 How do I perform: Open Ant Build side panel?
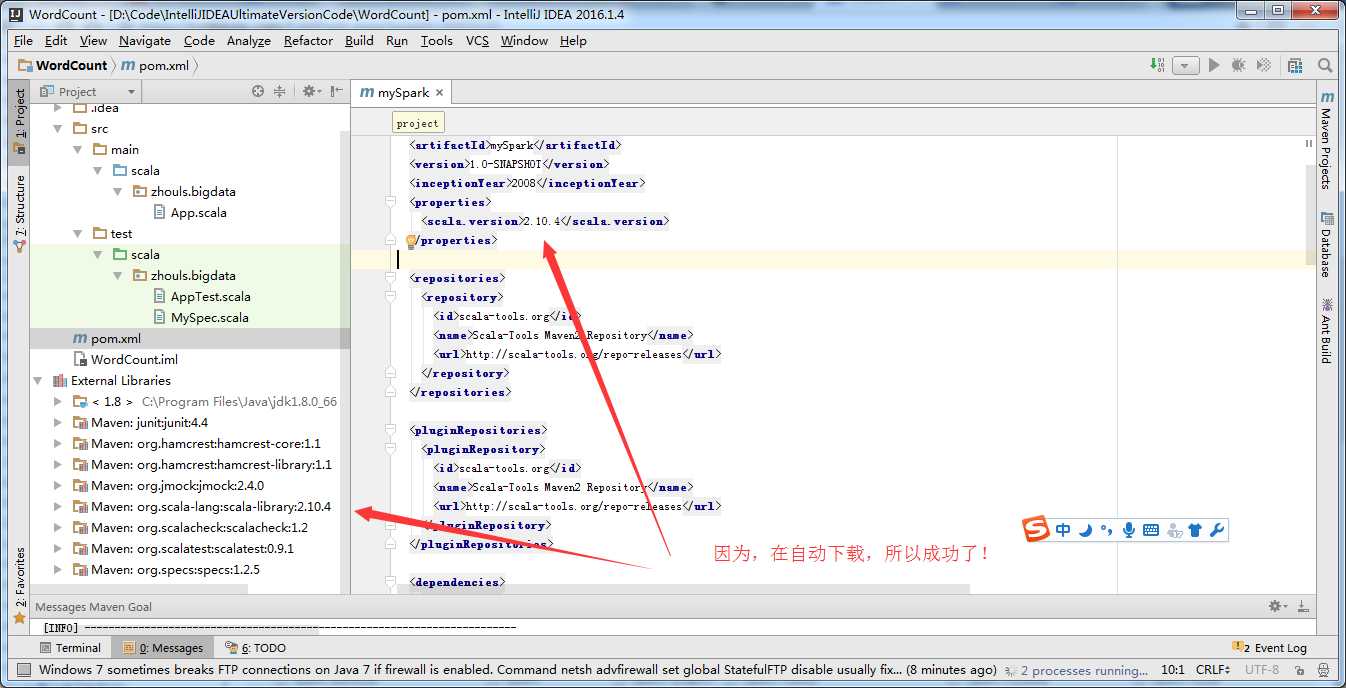click(1327, 331)
